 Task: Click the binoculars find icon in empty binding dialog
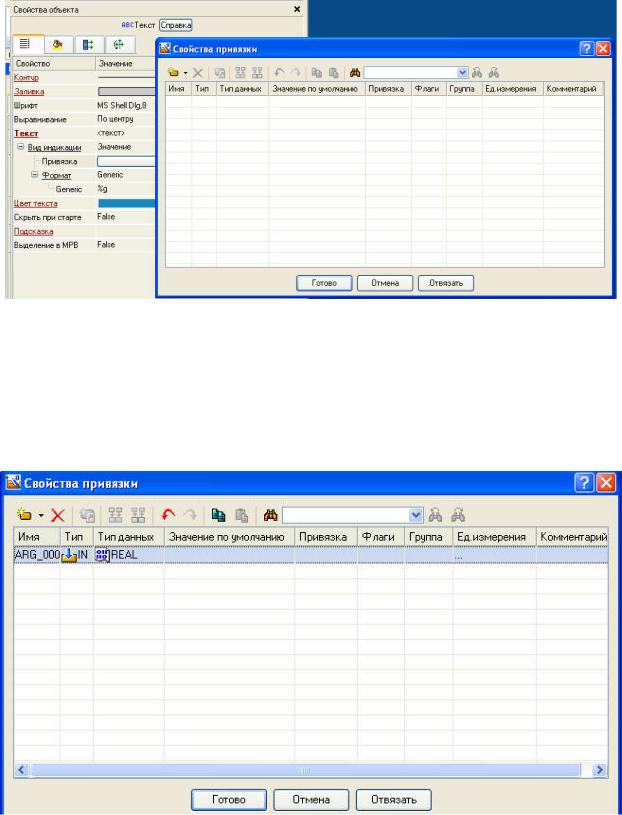355,73
